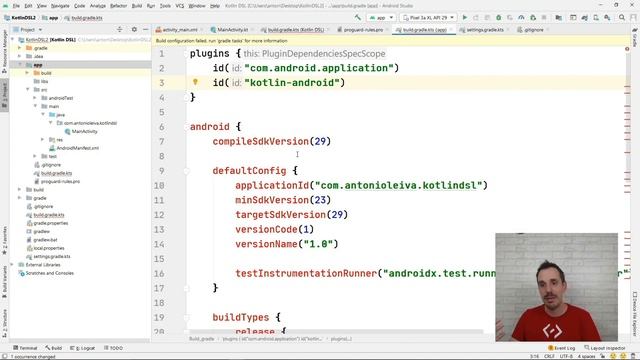This screenshot has height=360, width=640.
Task: Switch to the activity_main.xml tab
Action: 179,30
